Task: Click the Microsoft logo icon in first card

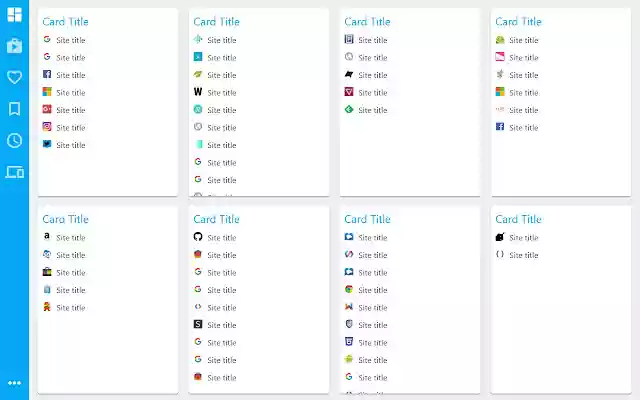Action: [x=47, y=92]
